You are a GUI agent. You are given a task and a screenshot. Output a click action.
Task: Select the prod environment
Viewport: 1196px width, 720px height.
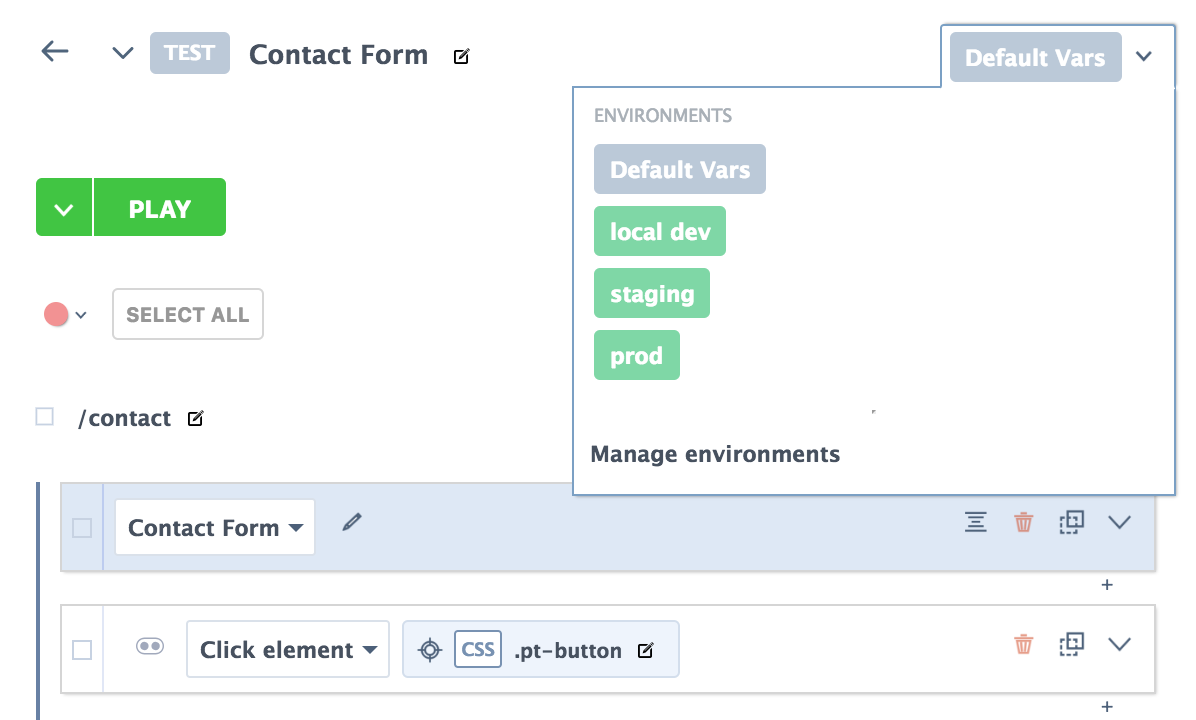(637, 355)
